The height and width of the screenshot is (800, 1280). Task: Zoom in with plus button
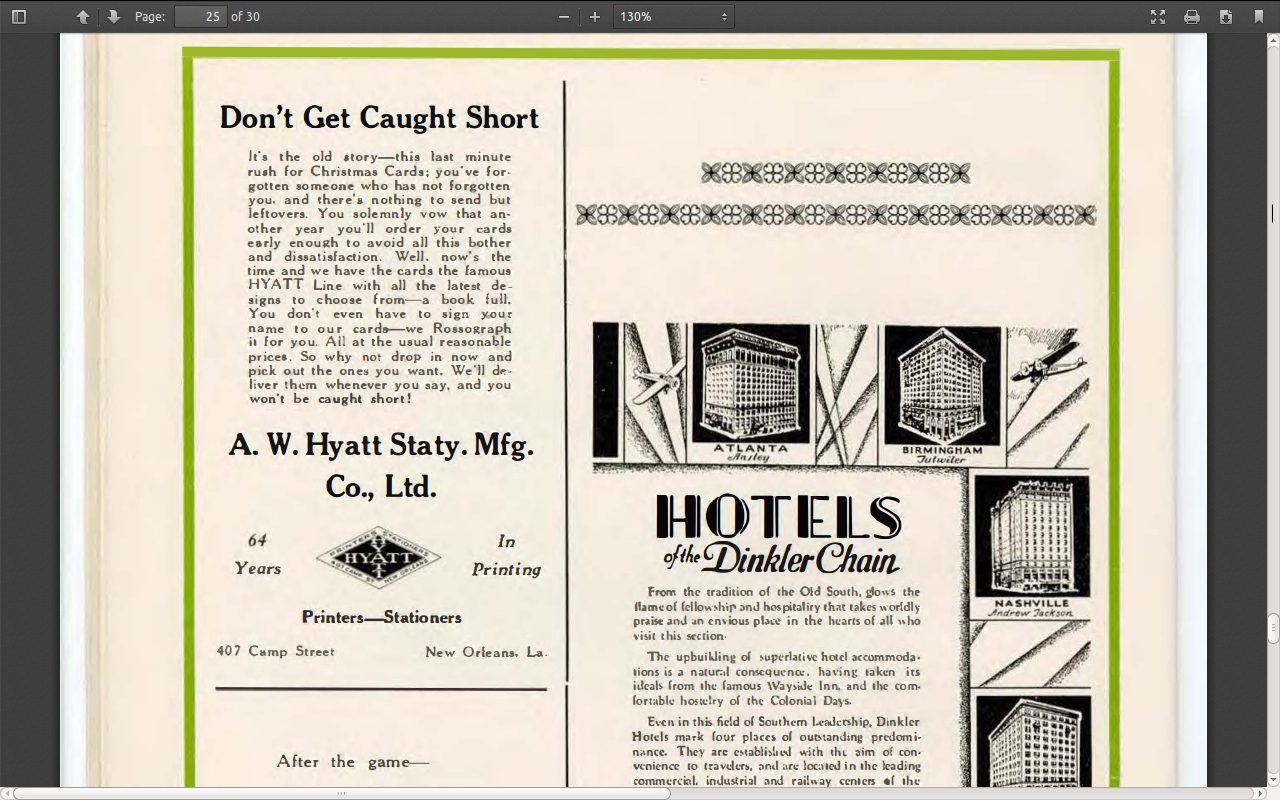point(595,16)
